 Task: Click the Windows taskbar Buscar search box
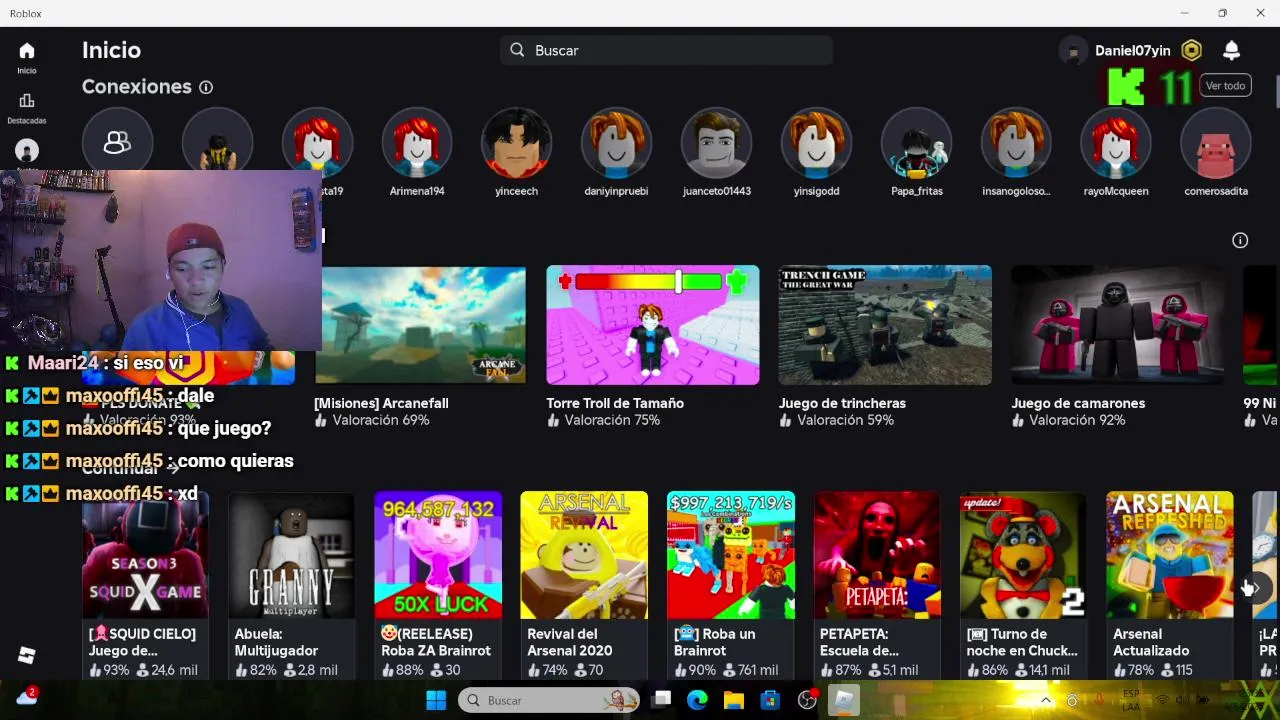coord(549,700)
